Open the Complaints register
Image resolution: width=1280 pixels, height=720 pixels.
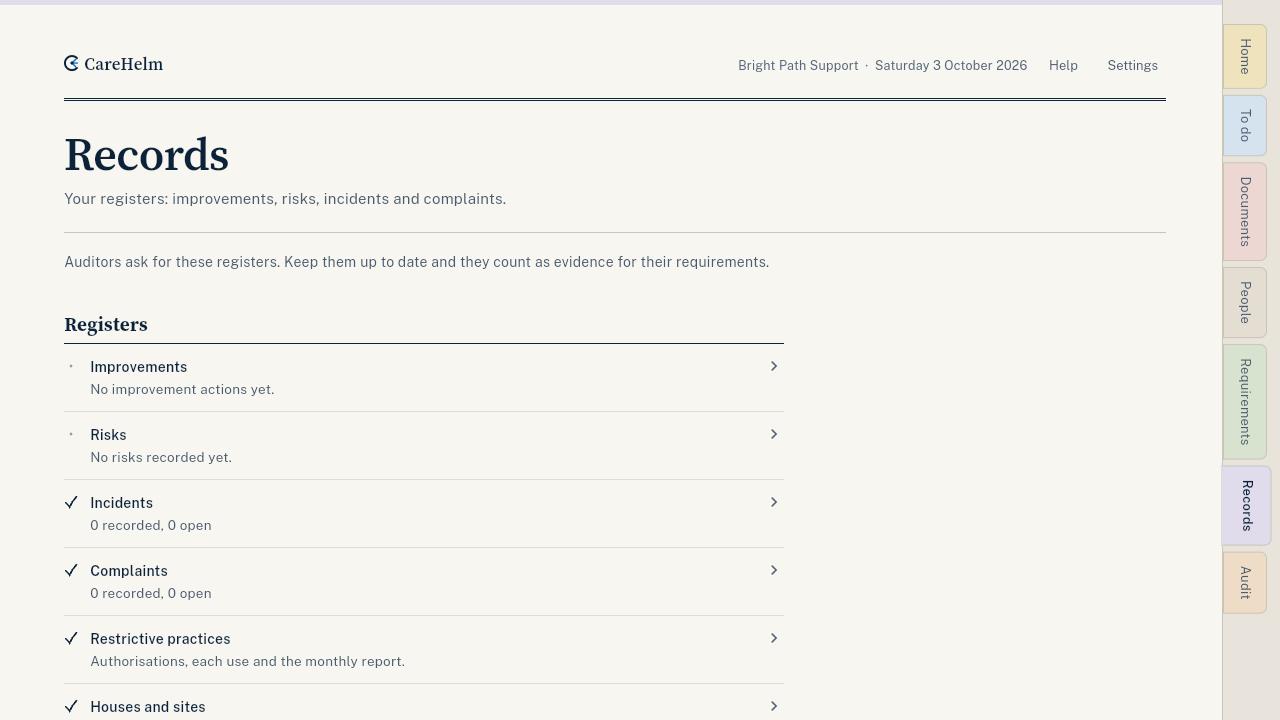tap(424, 582)
